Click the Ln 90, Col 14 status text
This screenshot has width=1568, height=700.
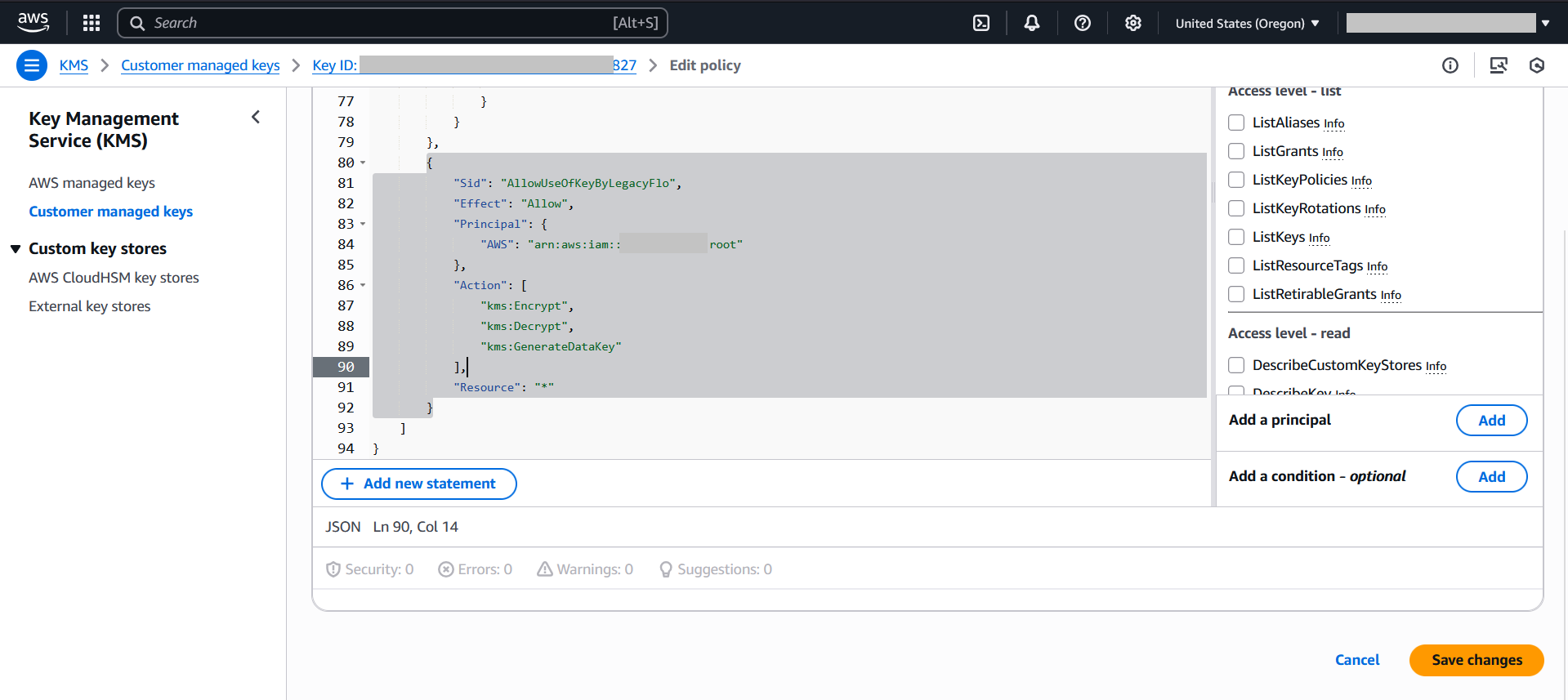pyautogui.click(x=415, y=527)
